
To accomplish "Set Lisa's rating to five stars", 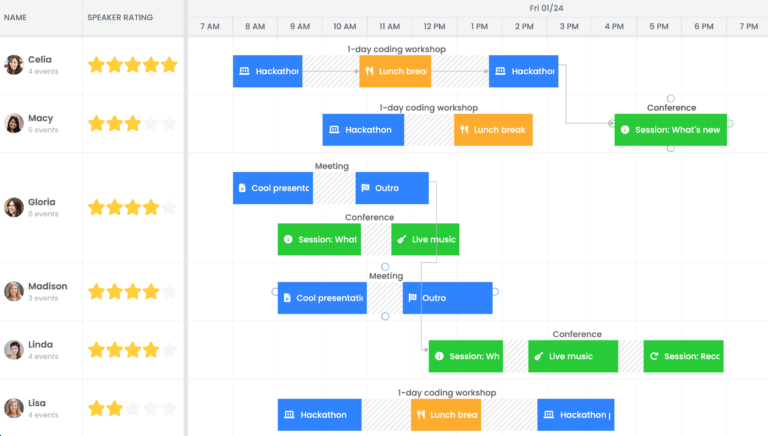I will point(169,408).
